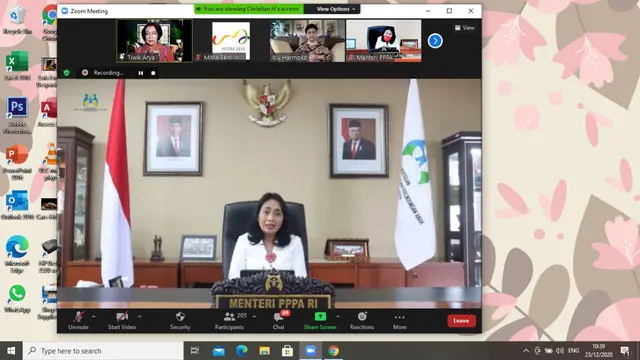The height and width of the screenshot is (360, 640).
Task: Select Mitra Seni participant thumbnail
Action: (x=231, y=41)
